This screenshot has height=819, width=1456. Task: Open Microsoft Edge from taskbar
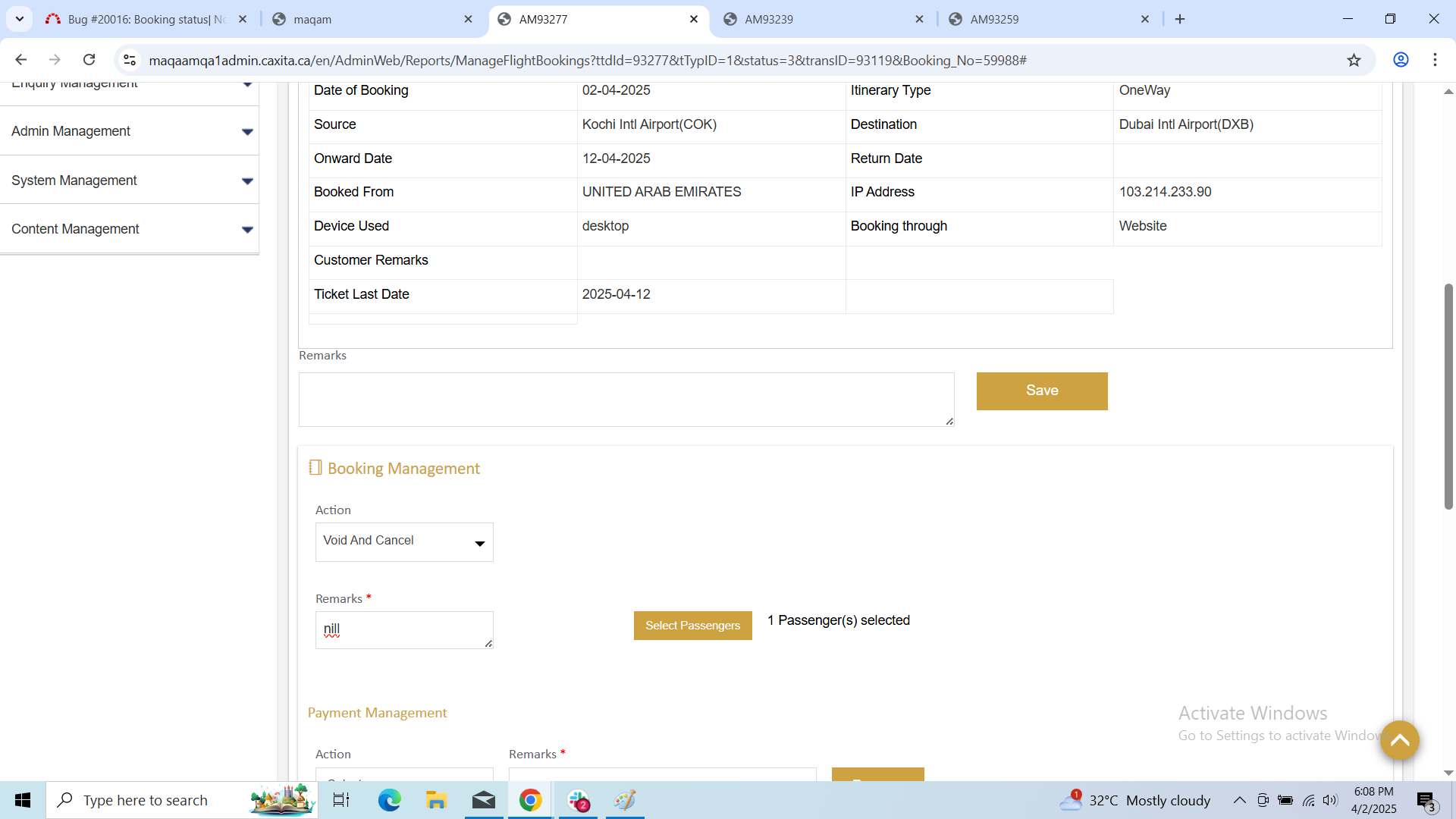pyautogui.click(x=389, y=800)
